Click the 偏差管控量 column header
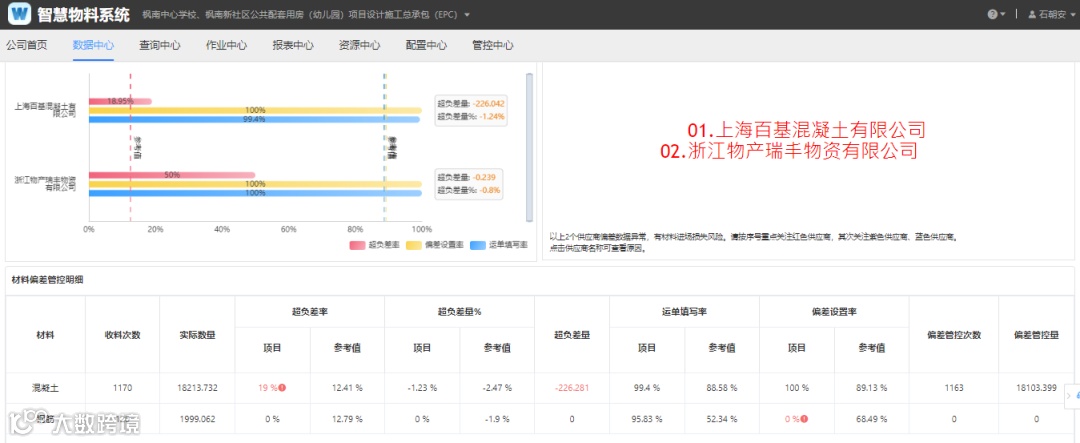 (1036, 335)
